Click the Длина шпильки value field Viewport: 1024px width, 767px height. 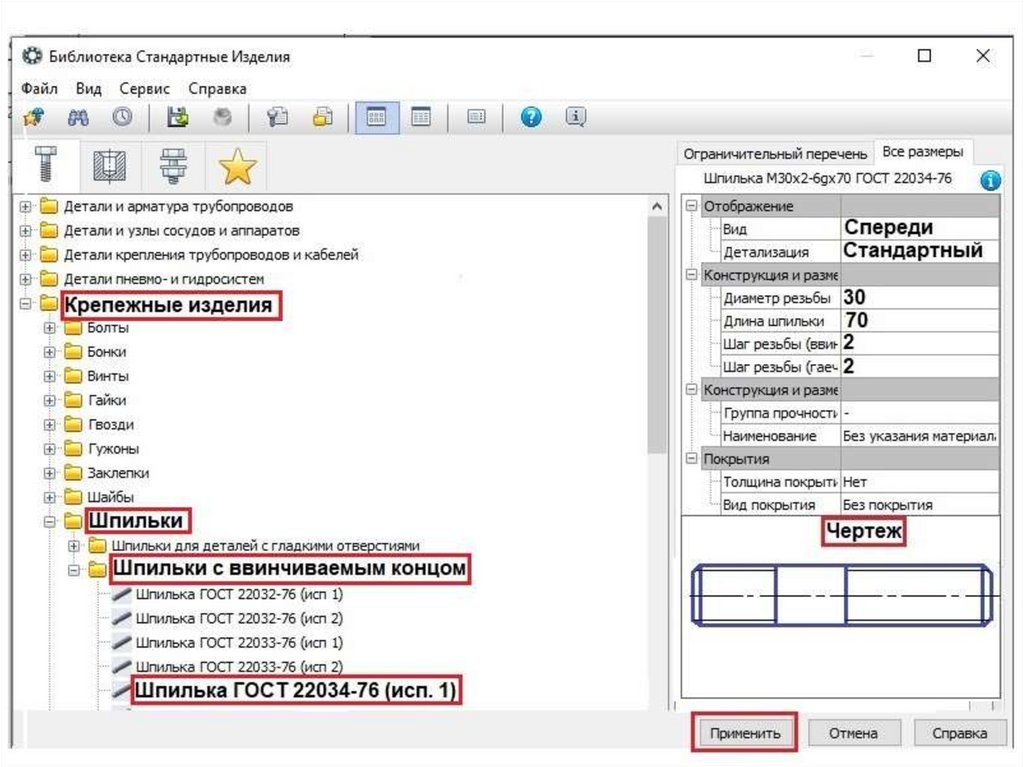[x=918, y=321]
